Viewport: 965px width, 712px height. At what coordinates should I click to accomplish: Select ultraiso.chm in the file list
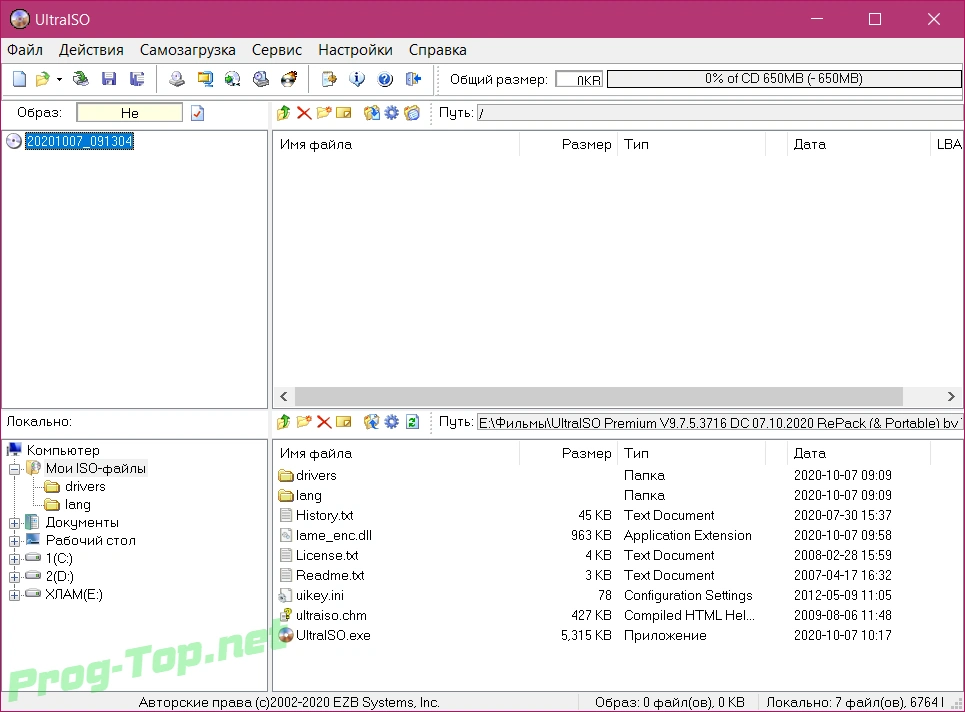pos(331,615)
